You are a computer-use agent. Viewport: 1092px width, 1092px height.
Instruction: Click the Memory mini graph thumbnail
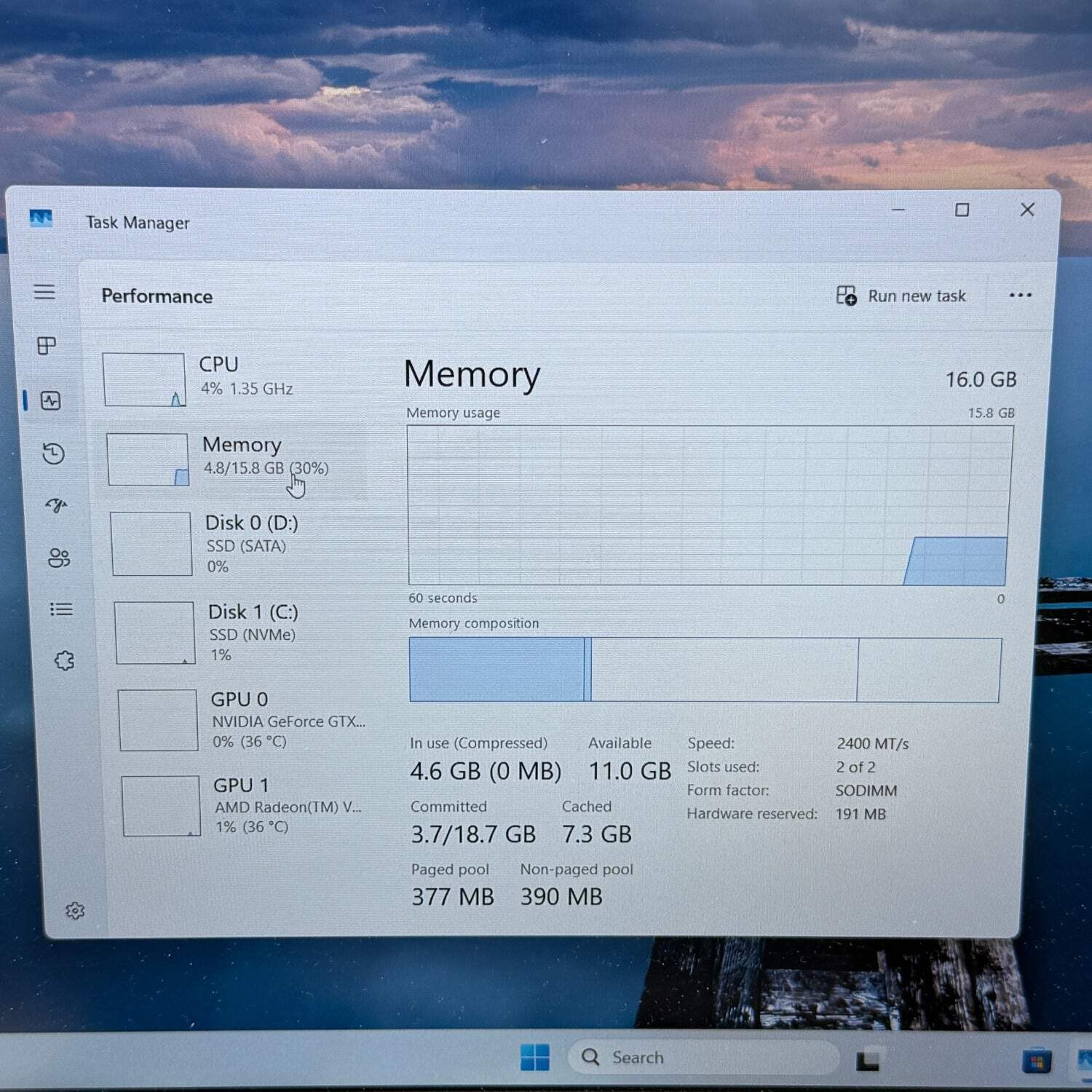(x=148, y=459)
